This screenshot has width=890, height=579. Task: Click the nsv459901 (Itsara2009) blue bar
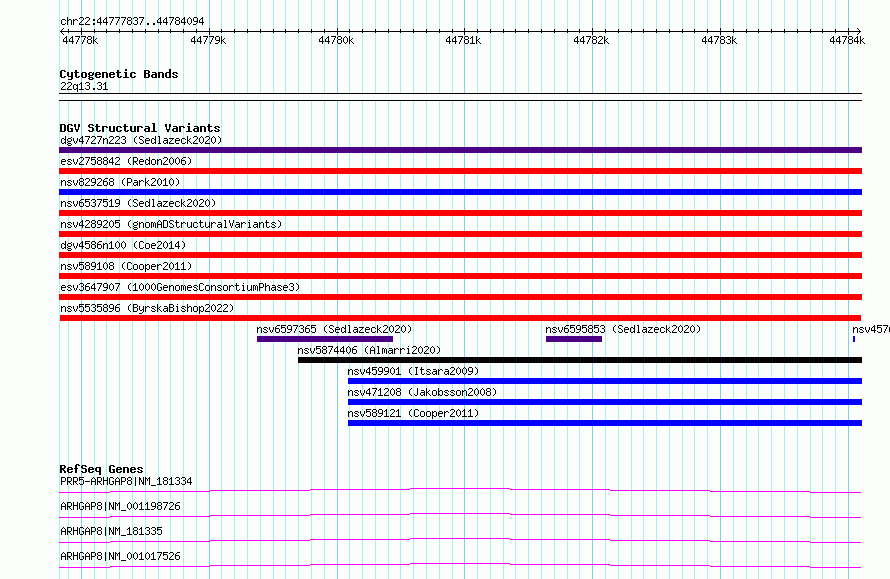pyautogui.click(x=605, y=381)
